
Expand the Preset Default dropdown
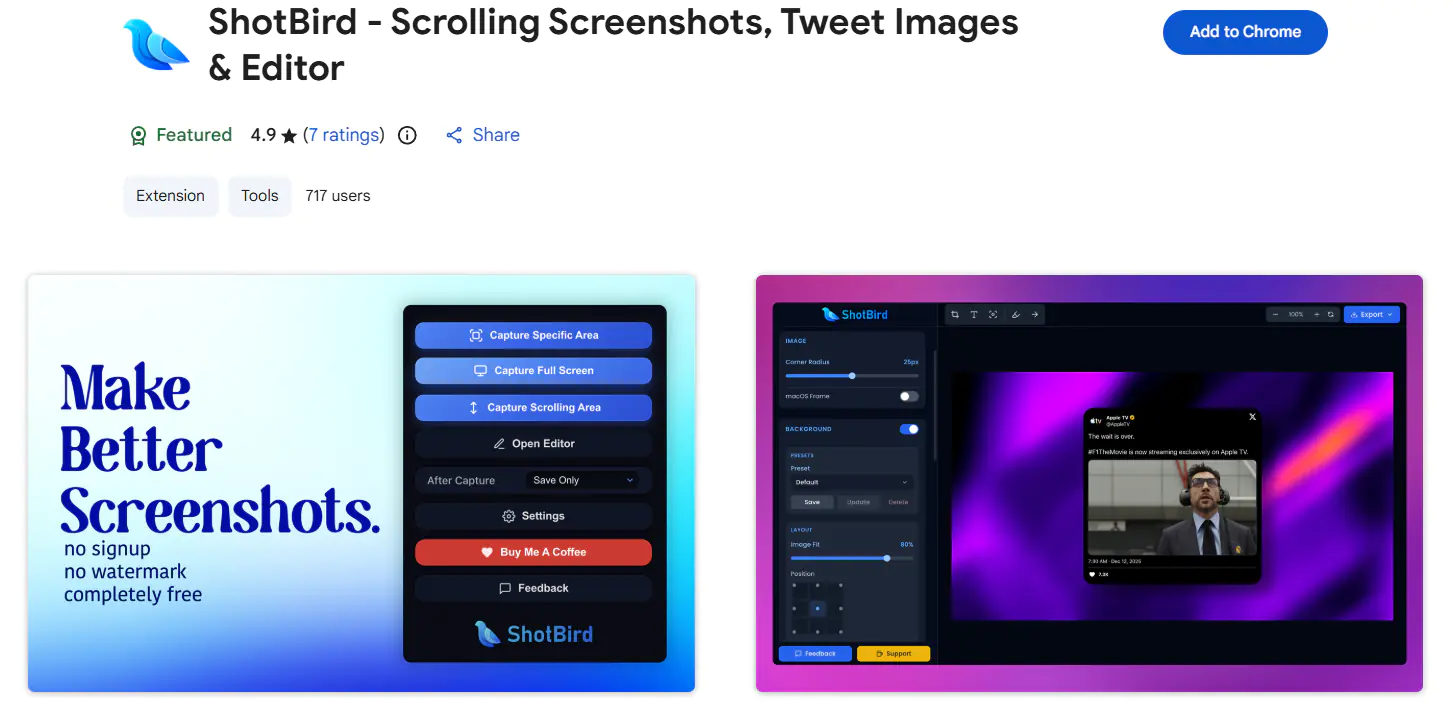pyautogui.click(x=851, y=482)
